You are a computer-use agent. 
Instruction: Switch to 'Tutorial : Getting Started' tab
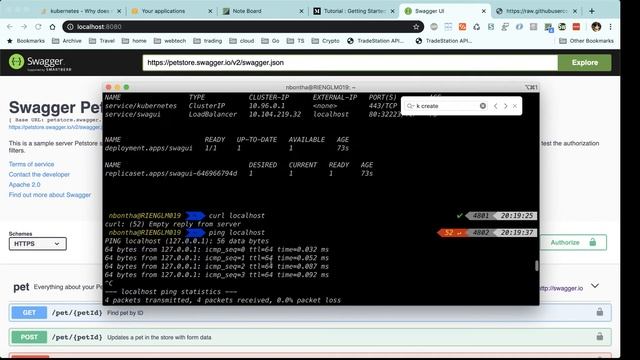click(353, 11)
